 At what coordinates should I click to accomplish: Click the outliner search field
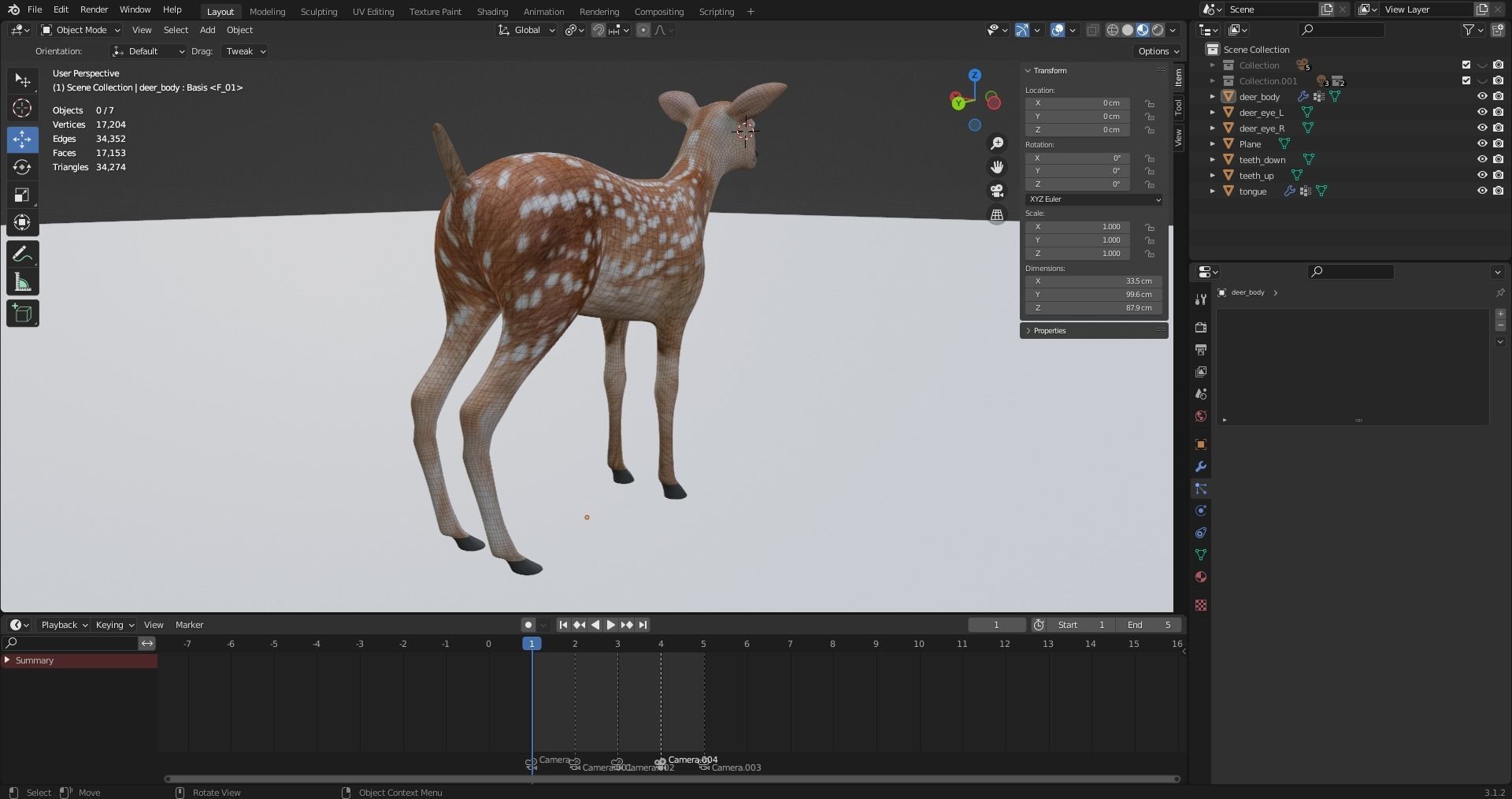click(1341, 30)
